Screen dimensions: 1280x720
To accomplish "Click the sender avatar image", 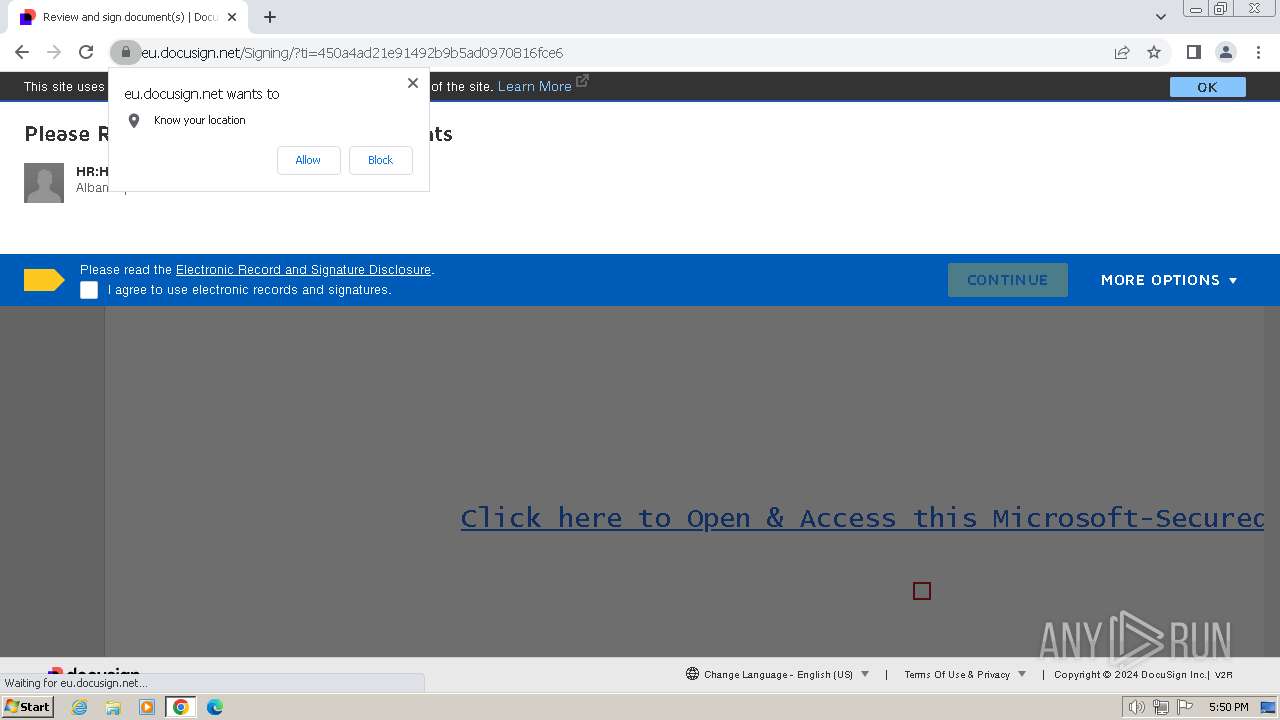I will (44, 183).
